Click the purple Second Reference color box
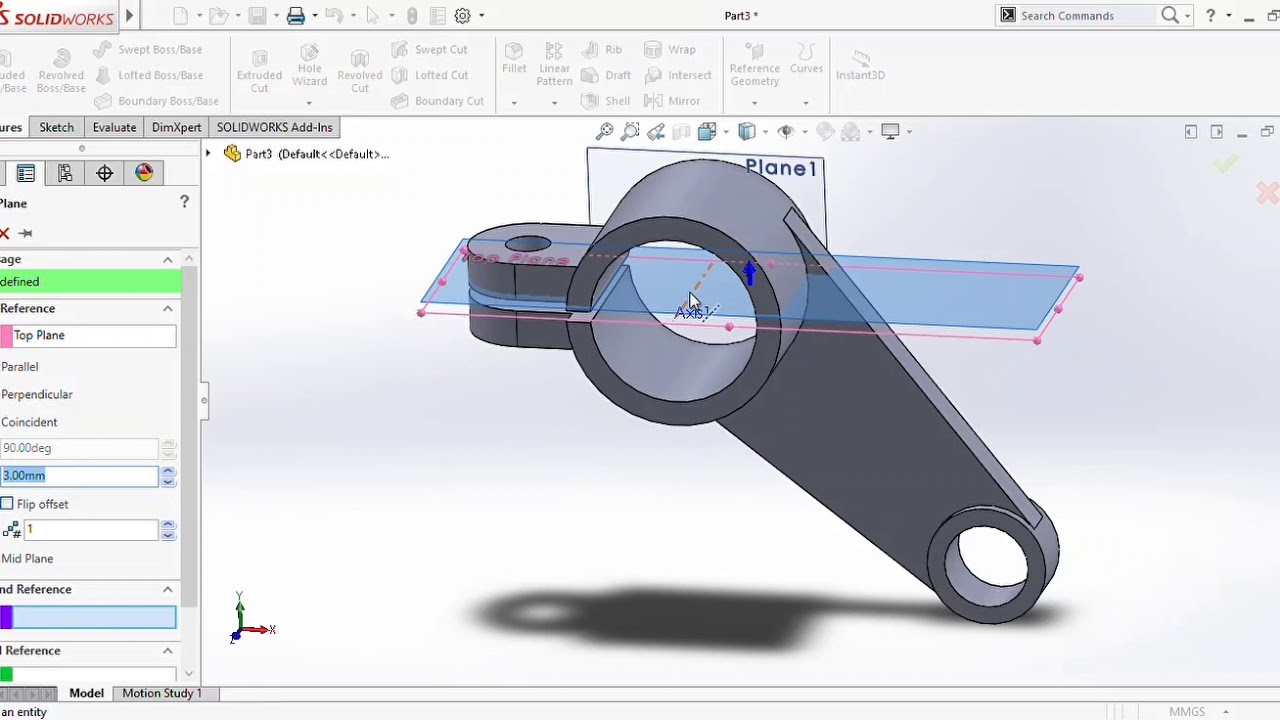 tap(6, 617)
